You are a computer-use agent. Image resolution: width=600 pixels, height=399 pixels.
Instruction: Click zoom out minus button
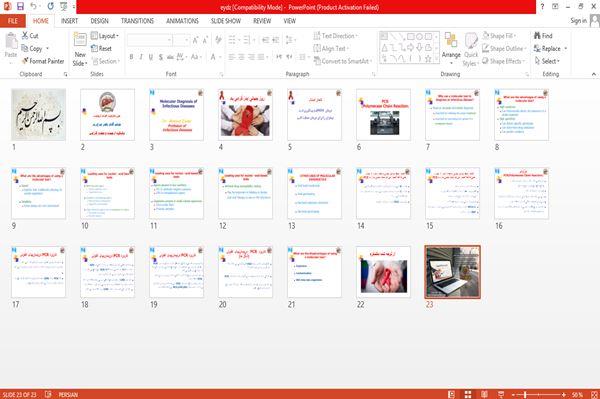(x=514, y=394)
